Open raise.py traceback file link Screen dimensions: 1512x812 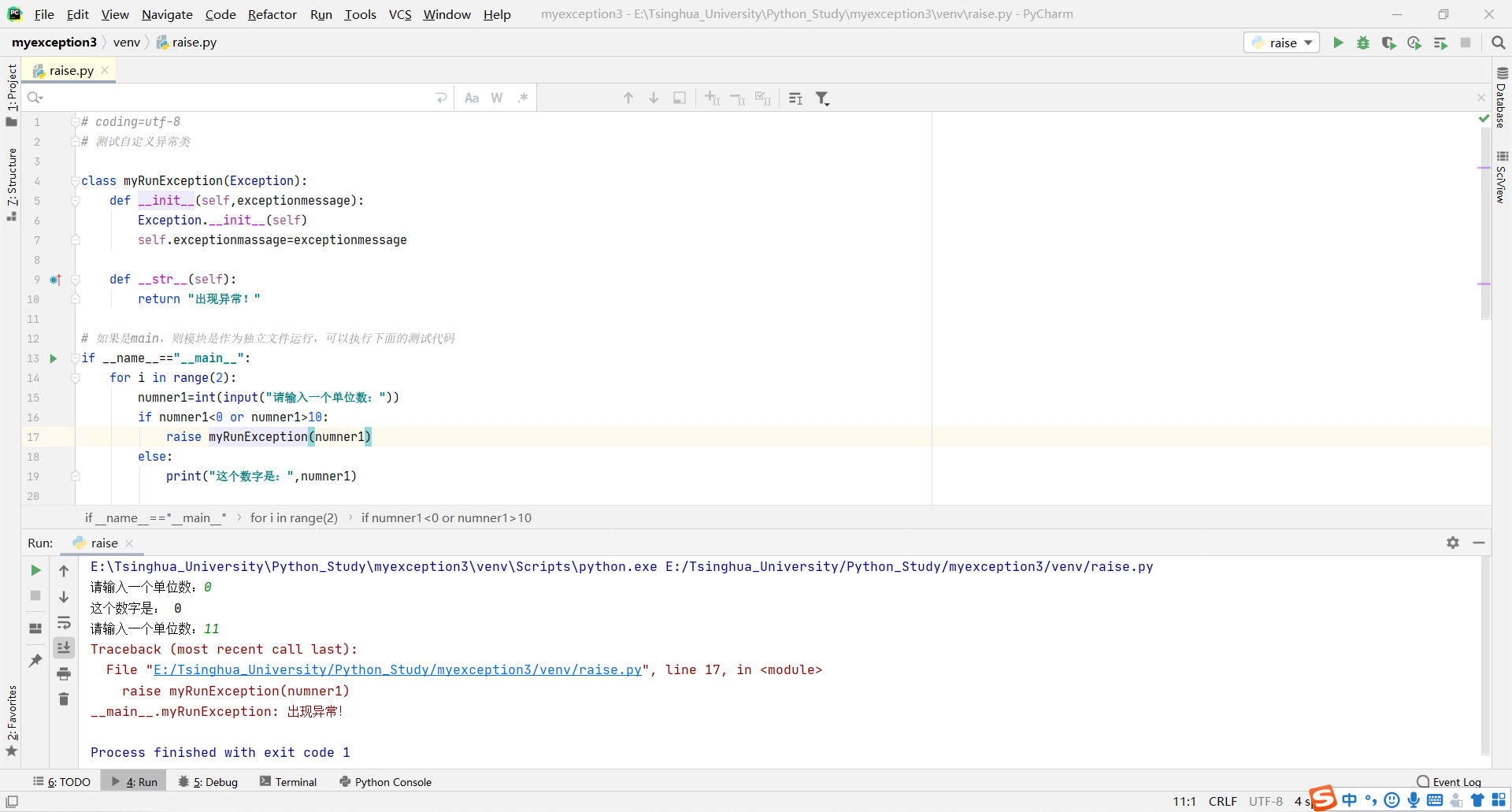point(398,670)
